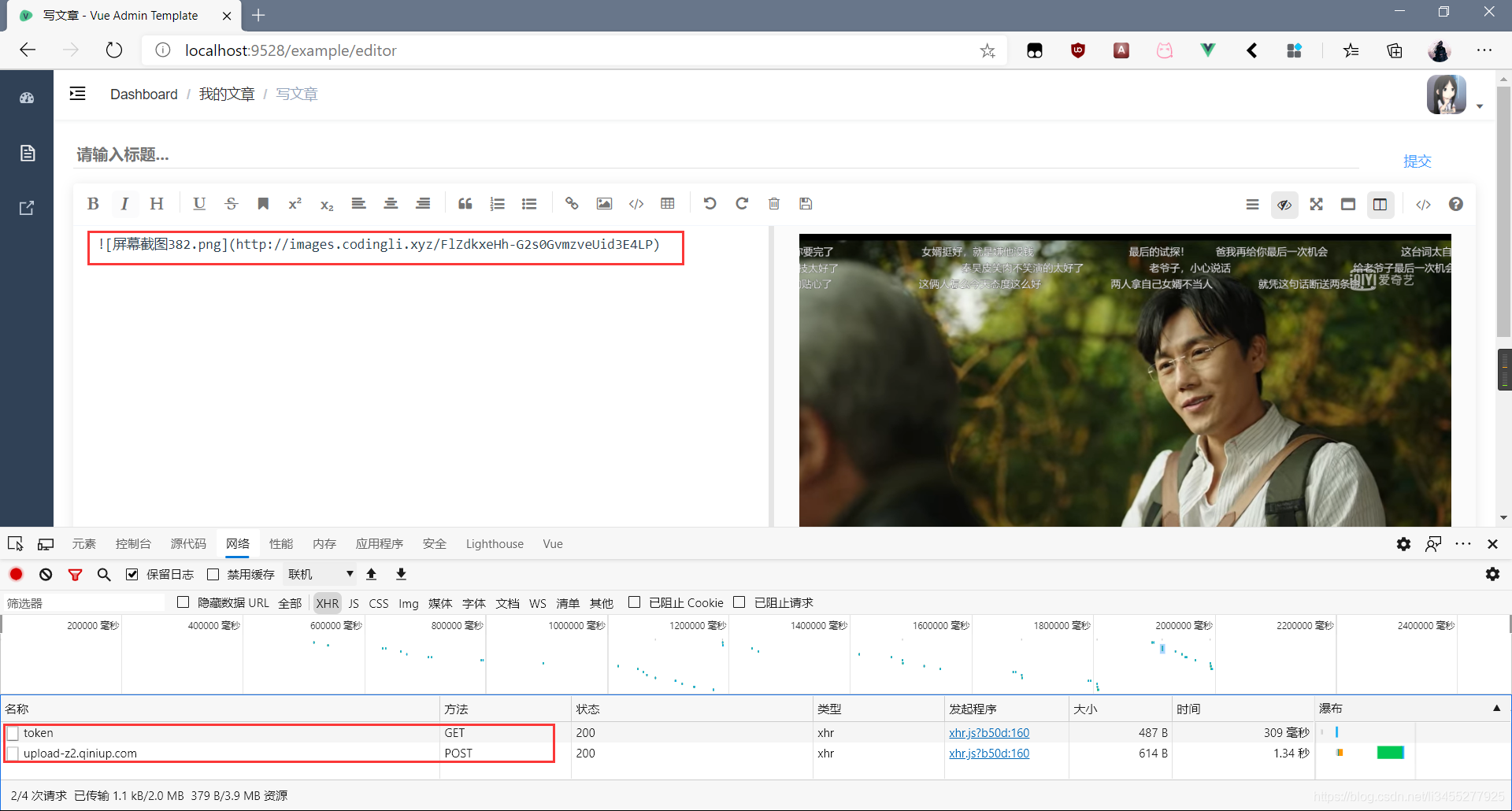Center align text in editor

(391, 204)
